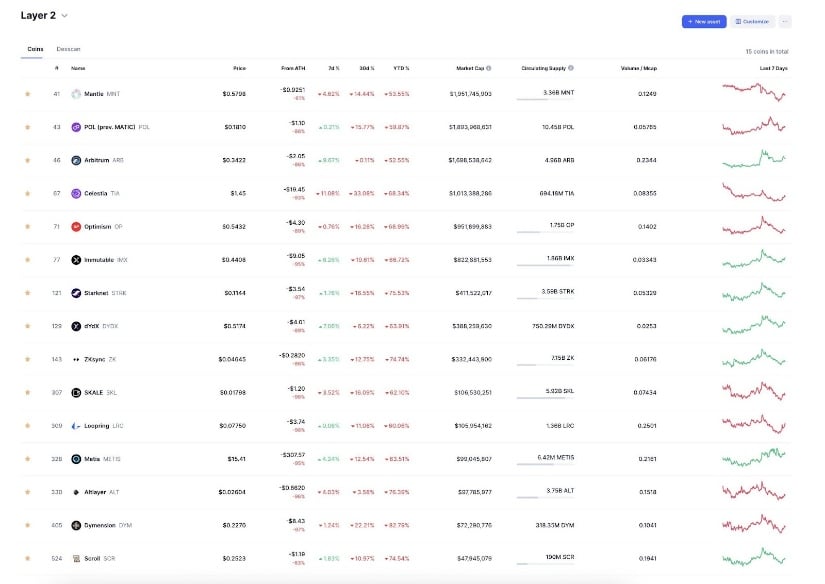This screenshot has height=584, width=825.
Task: Click the Scroll coin logo
Action: (76, 558)
